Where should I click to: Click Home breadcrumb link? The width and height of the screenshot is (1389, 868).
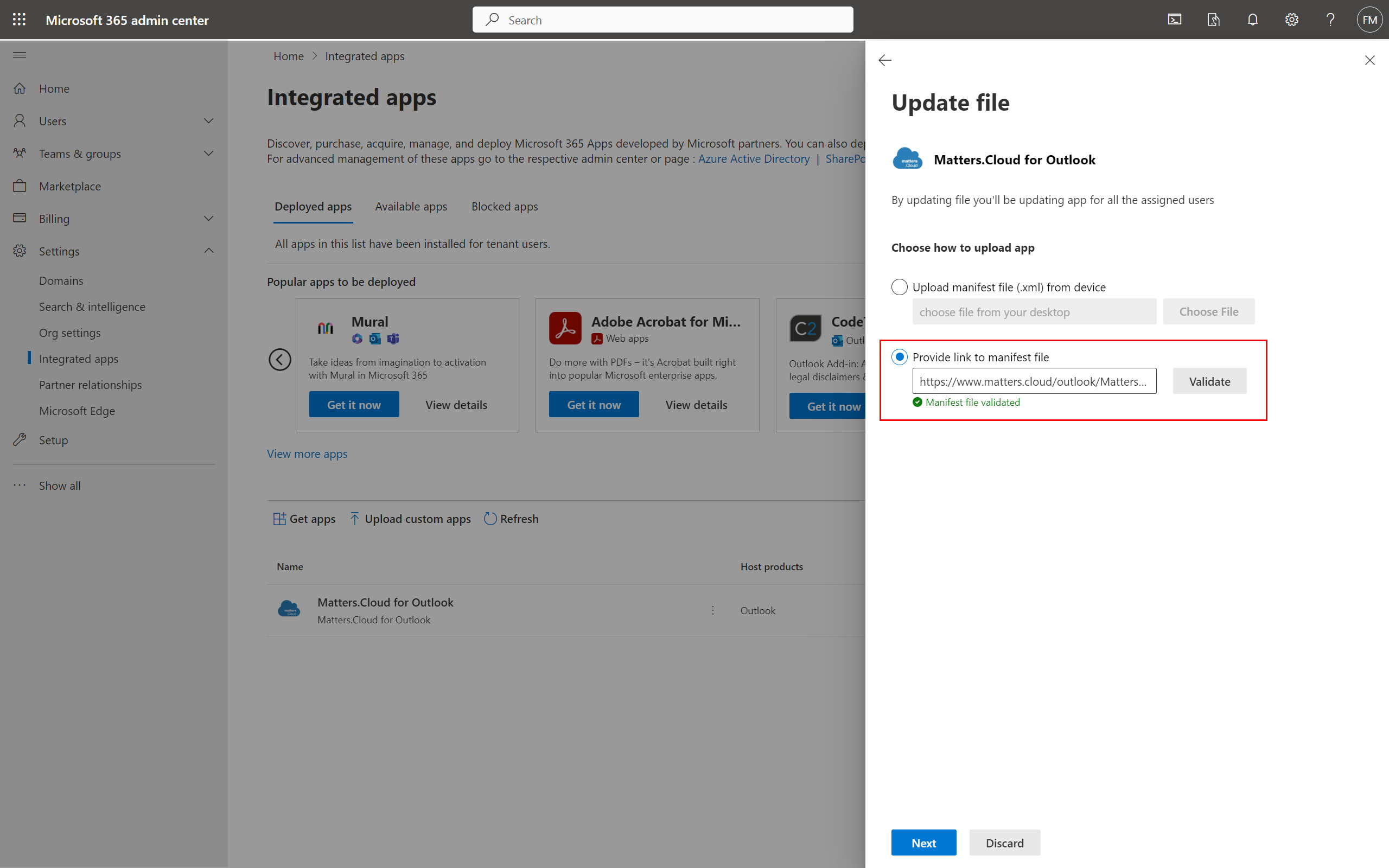(288, 56)
